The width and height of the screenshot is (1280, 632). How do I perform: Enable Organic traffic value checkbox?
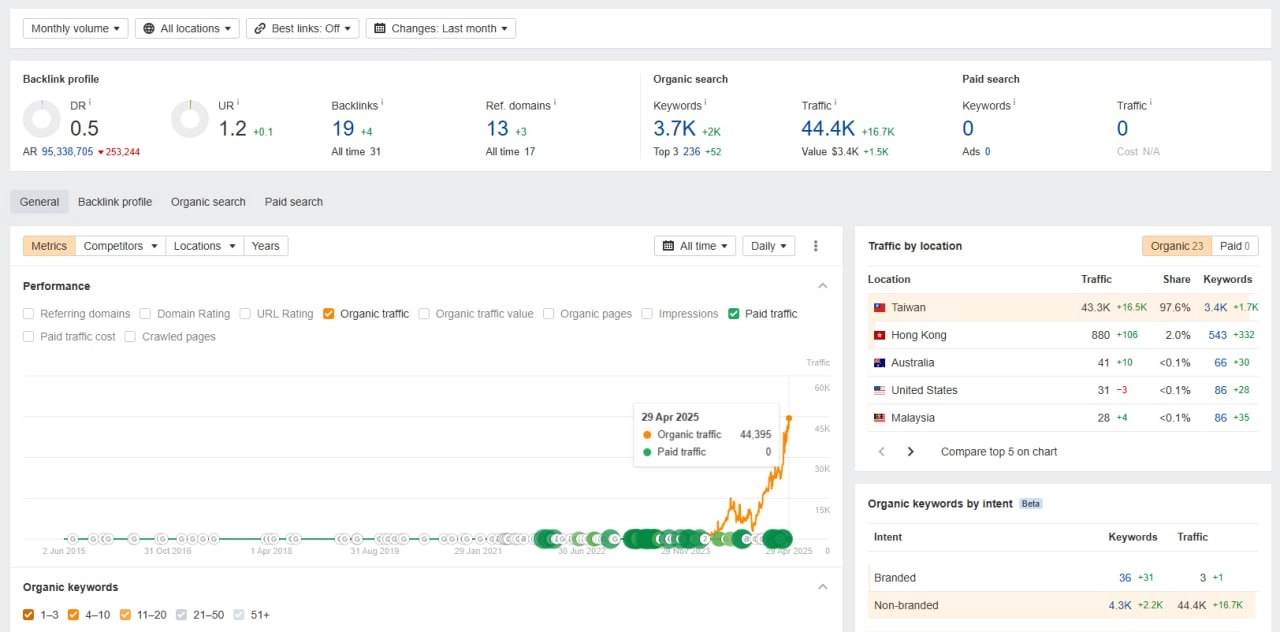(425, 314)
